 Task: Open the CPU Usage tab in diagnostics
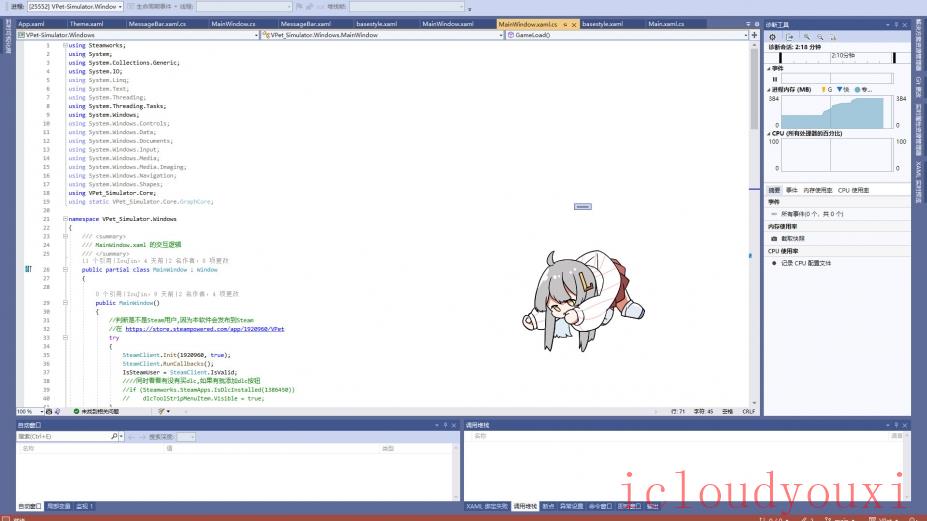[853, 190]
